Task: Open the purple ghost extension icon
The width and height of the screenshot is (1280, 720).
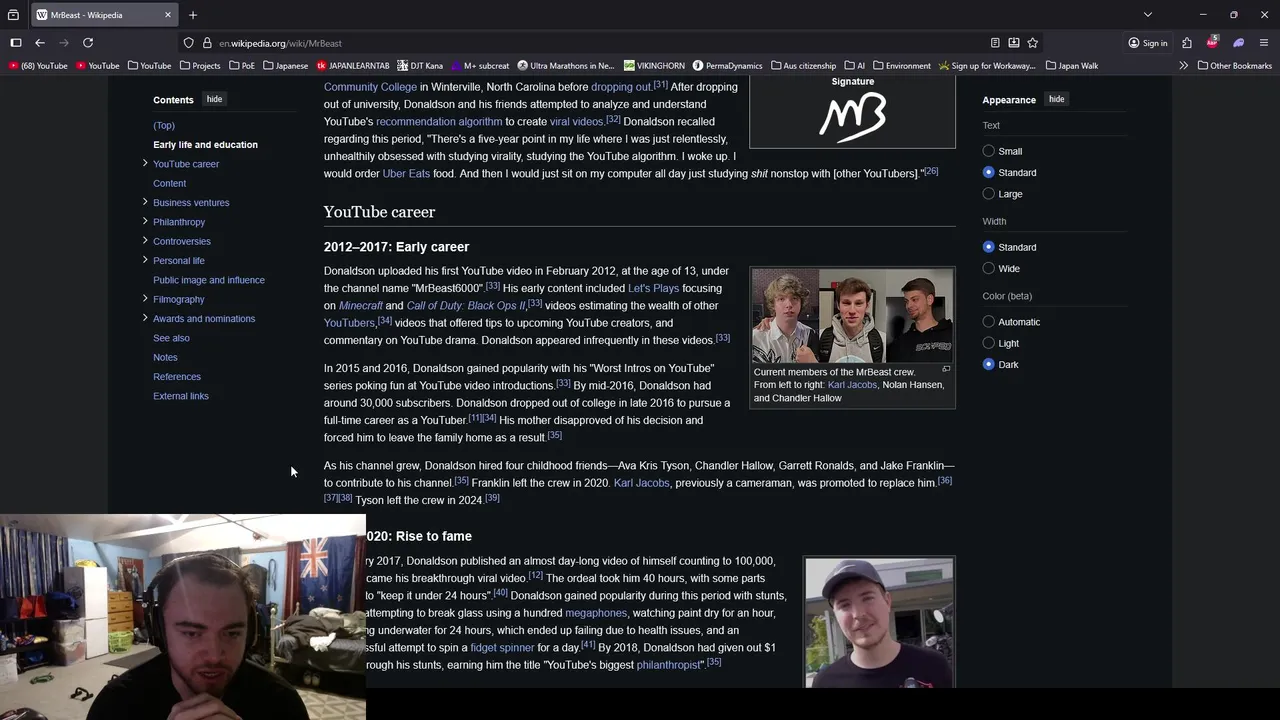Action: click(1238, 43)
